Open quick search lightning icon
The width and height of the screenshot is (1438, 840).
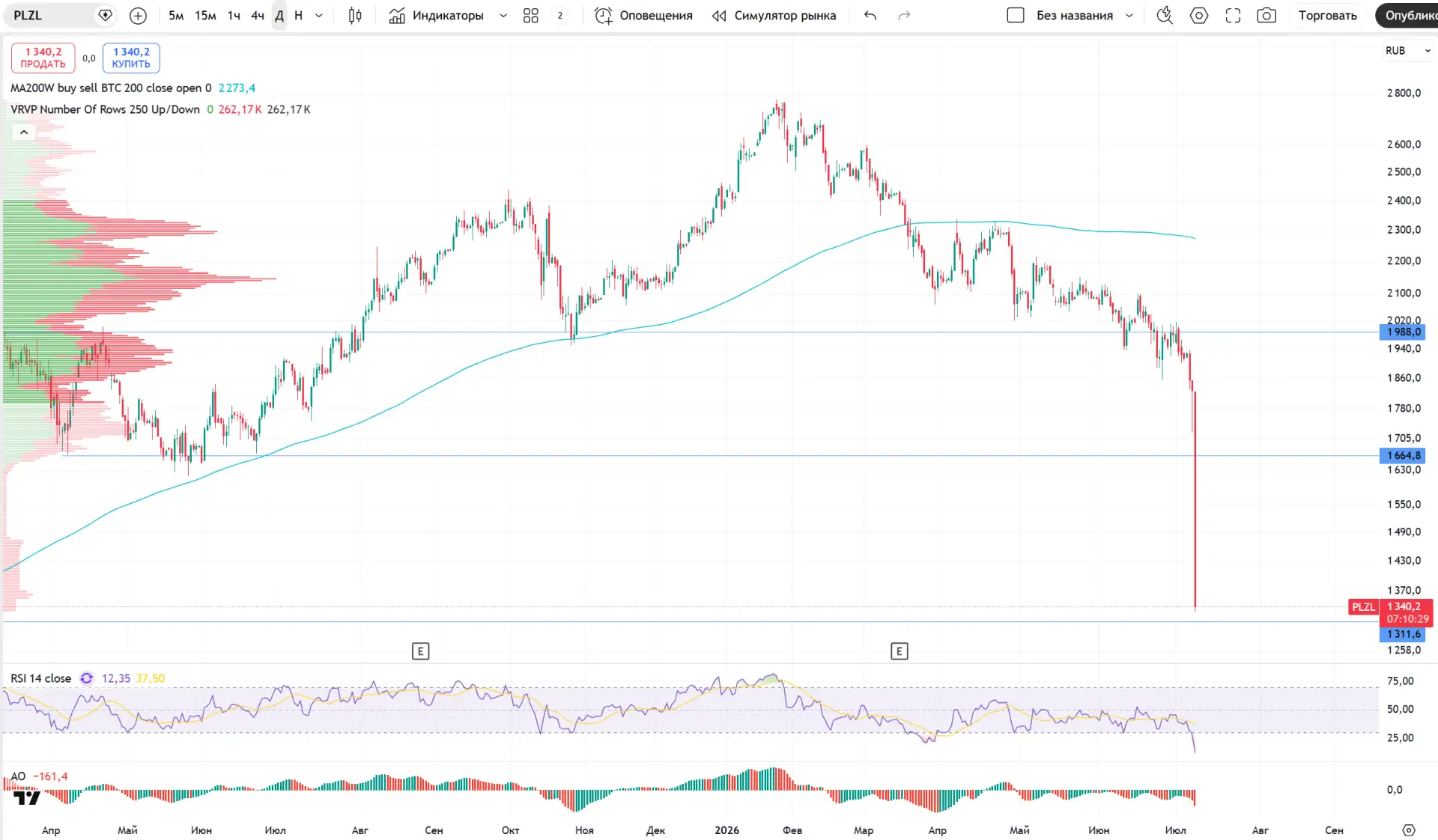1165,15
